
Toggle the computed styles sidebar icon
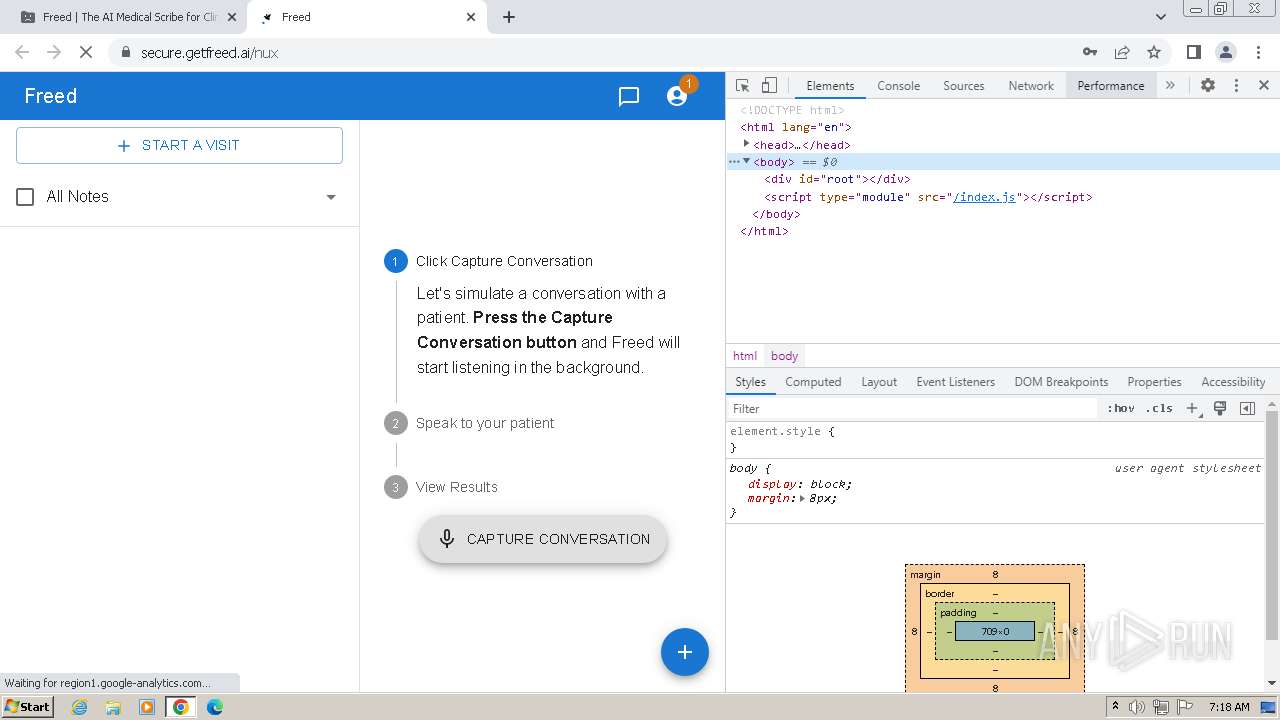[x=1247, y=408]
